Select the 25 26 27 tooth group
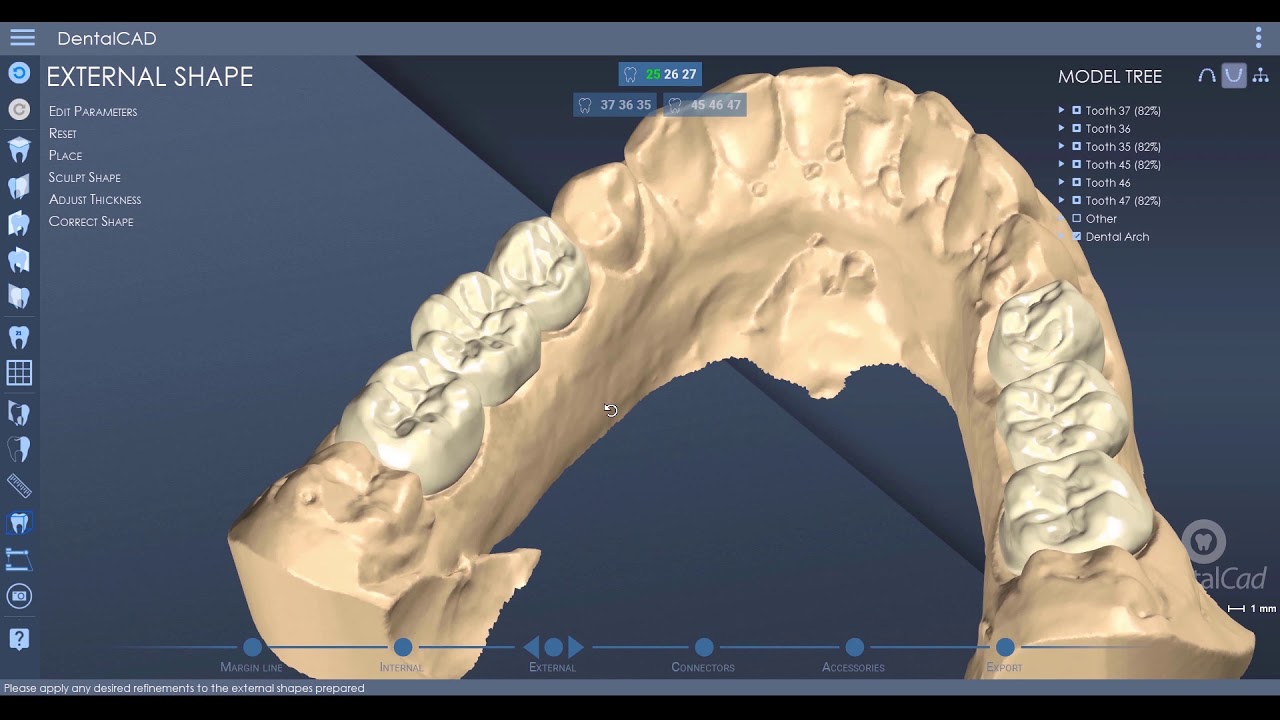Viewport: 1280px width, 720px height. click(x=660, y=75)
